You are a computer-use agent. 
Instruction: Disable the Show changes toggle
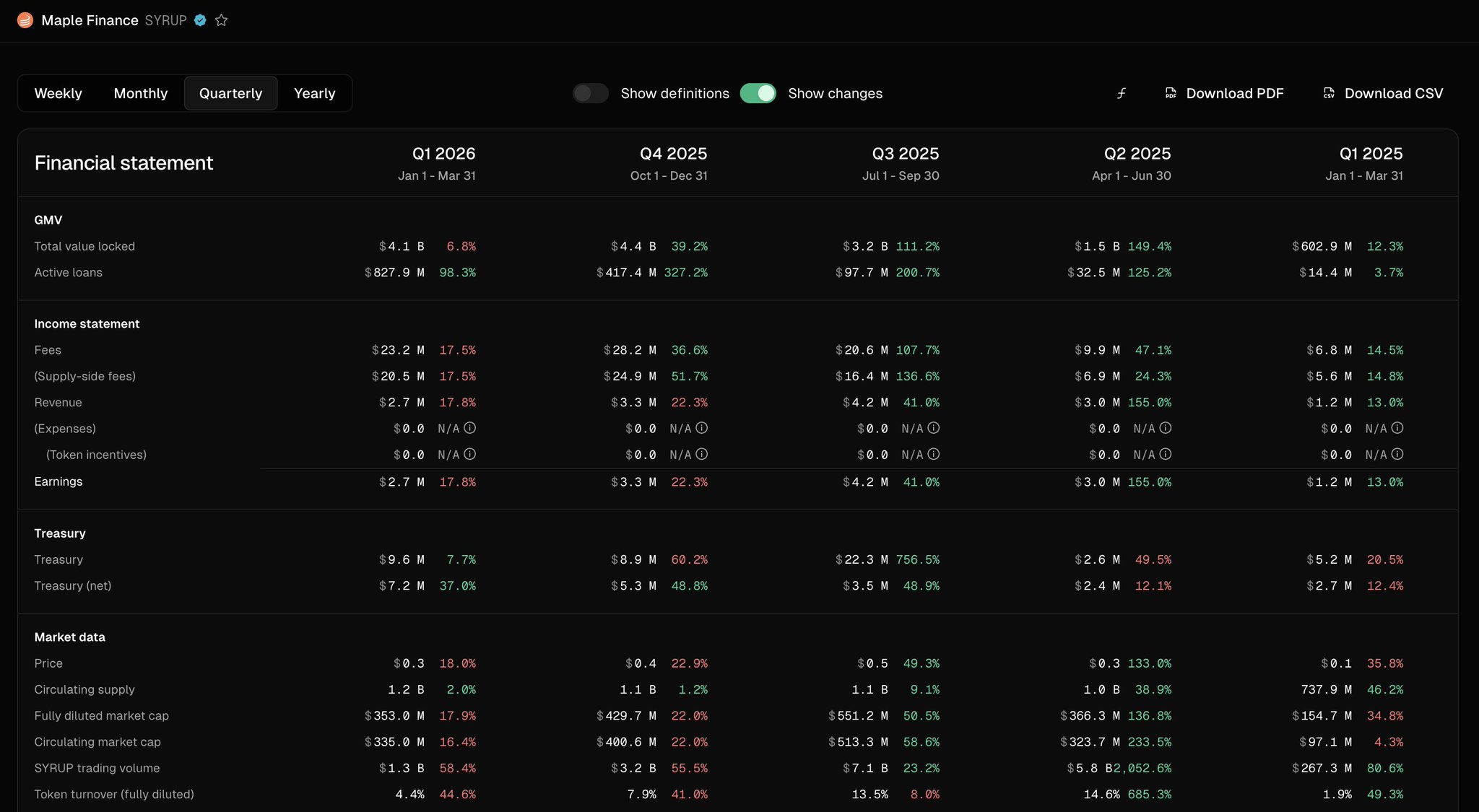758,93
